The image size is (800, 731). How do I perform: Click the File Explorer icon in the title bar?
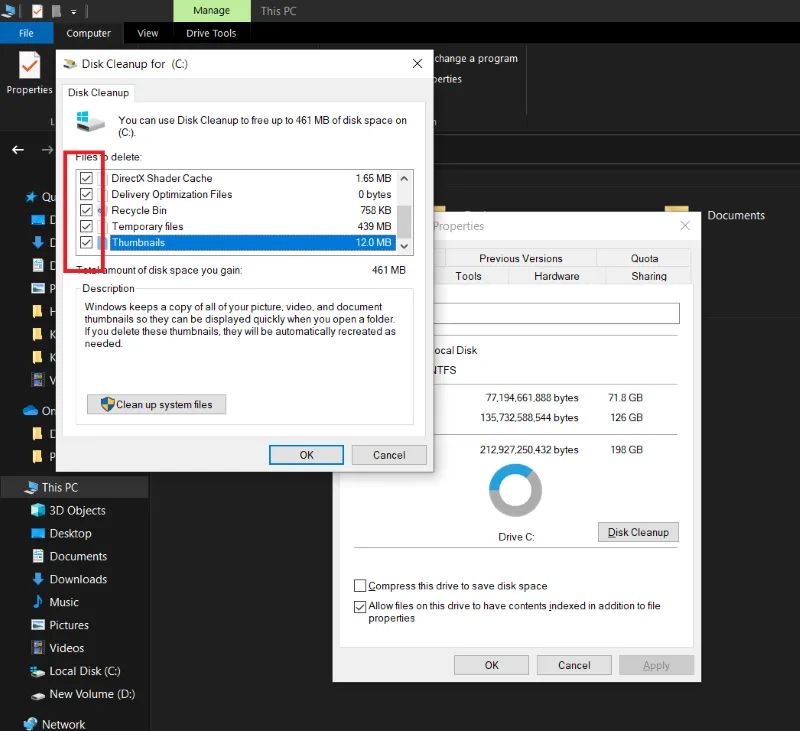click(9, 10)
